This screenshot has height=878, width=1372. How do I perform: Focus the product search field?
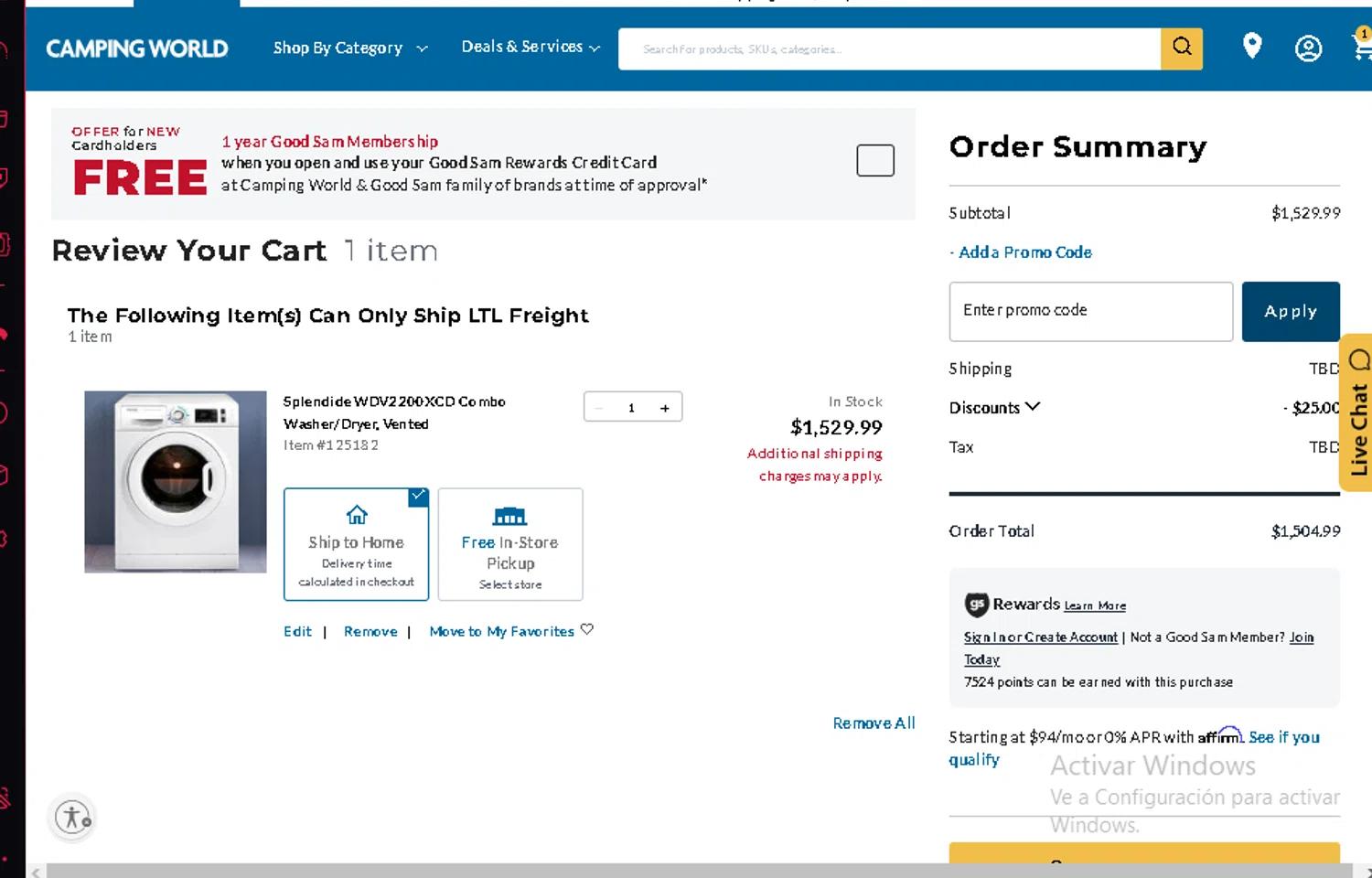click(889, 48)
